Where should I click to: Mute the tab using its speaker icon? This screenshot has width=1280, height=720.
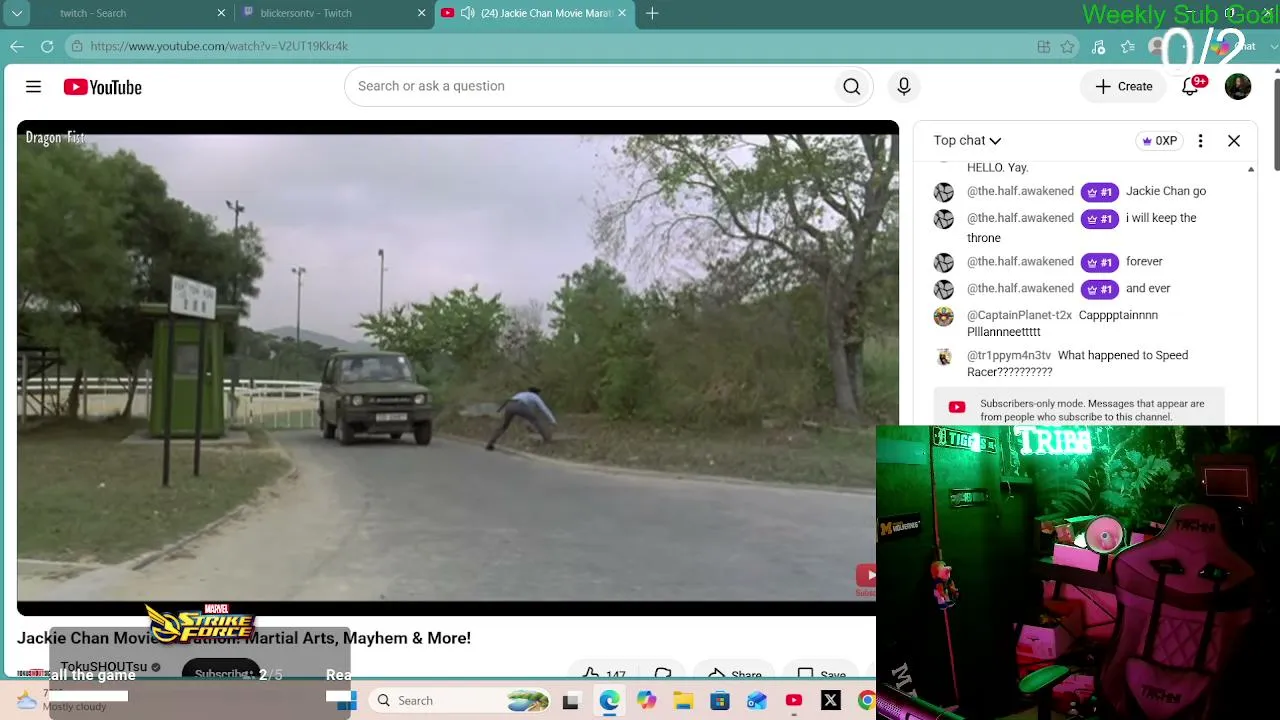(x=467, y=13)
